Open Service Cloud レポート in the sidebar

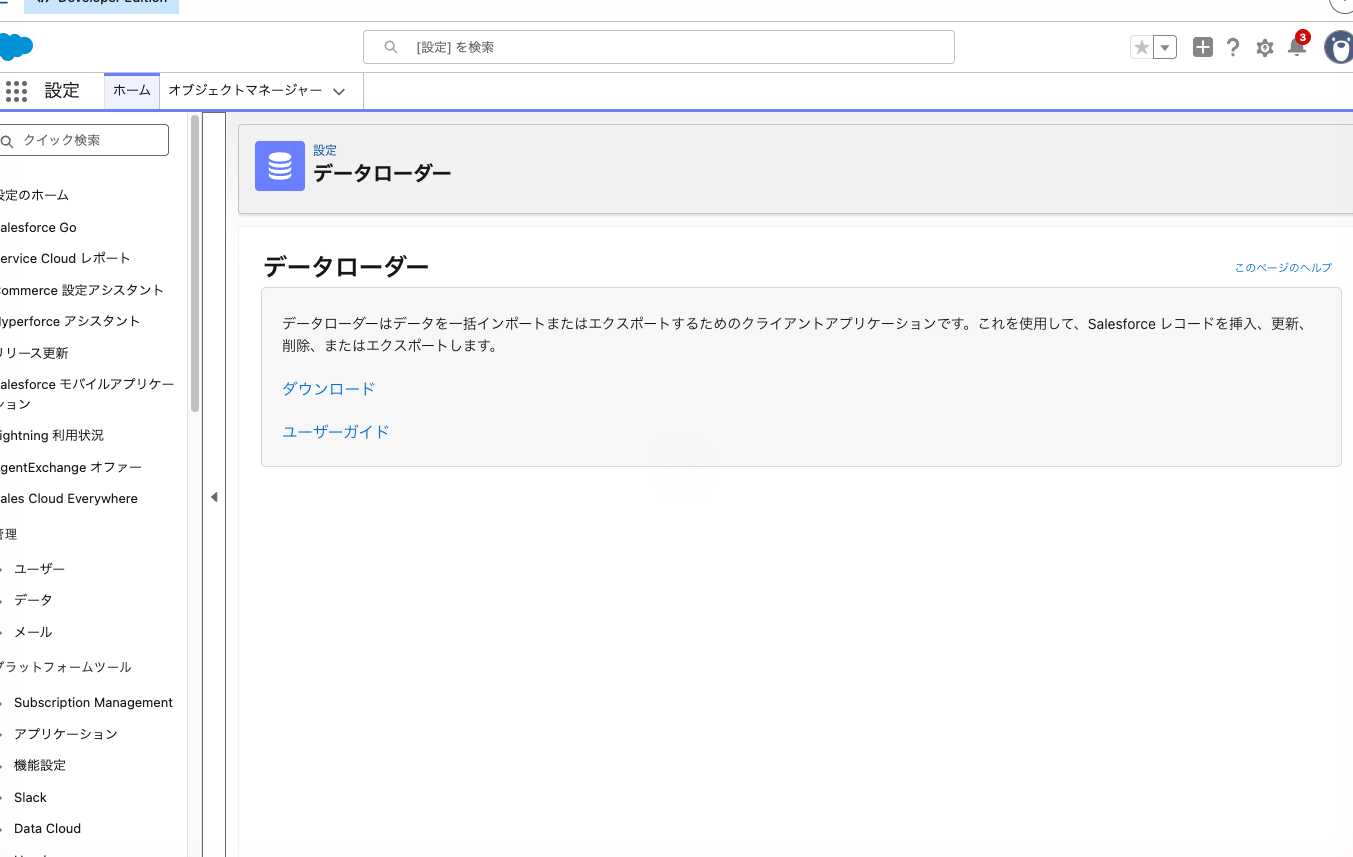[65, 258]
